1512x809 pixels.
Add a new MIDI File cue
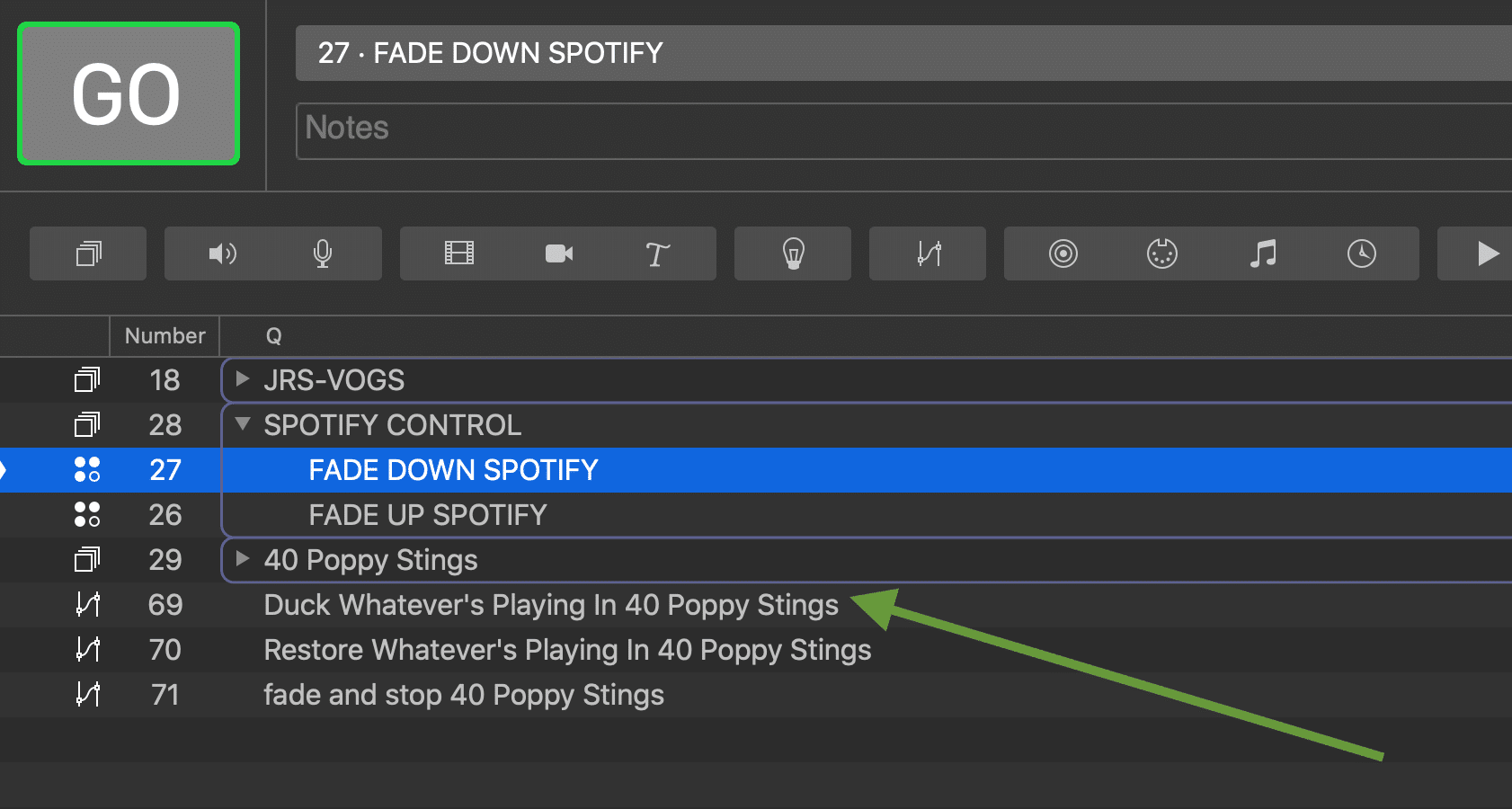point(1263,253)
